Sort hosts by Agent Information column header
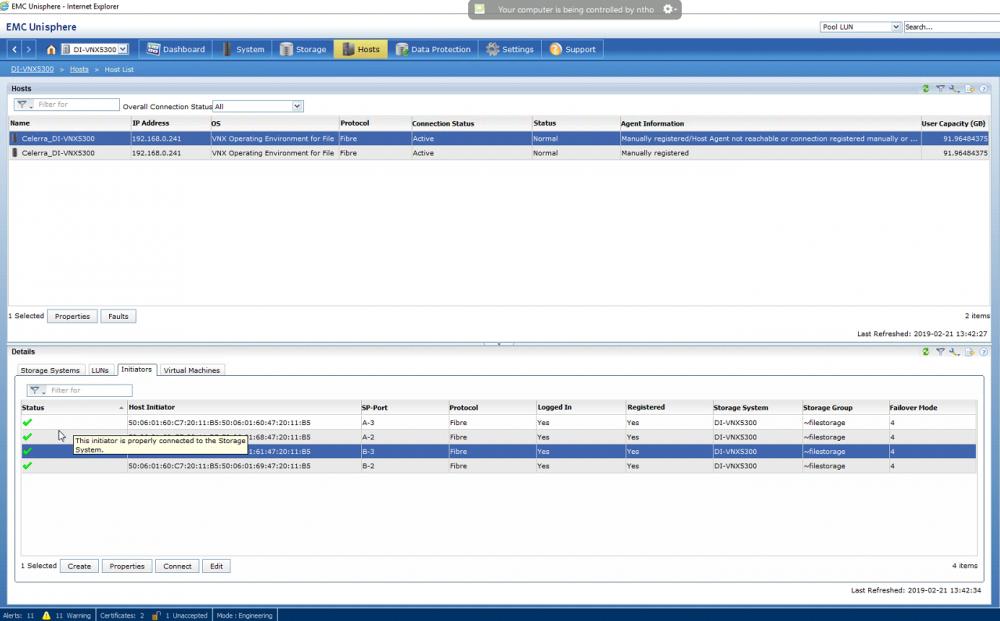Screen dimensions: 1000x621 click(x=769, y=123)
